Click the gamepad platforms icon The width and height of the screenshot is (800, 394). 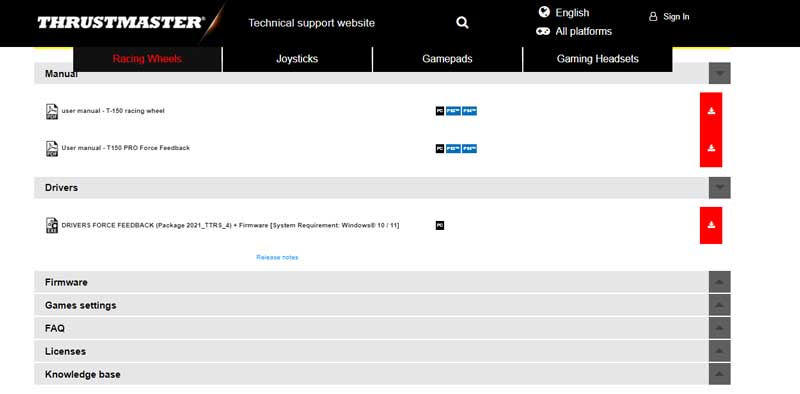tap(543, 31)
